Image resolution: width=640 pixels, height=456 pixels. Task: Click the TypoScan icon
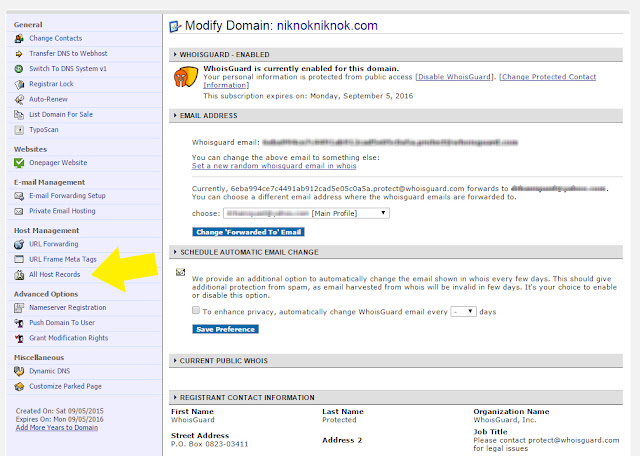tap(19, 130)
